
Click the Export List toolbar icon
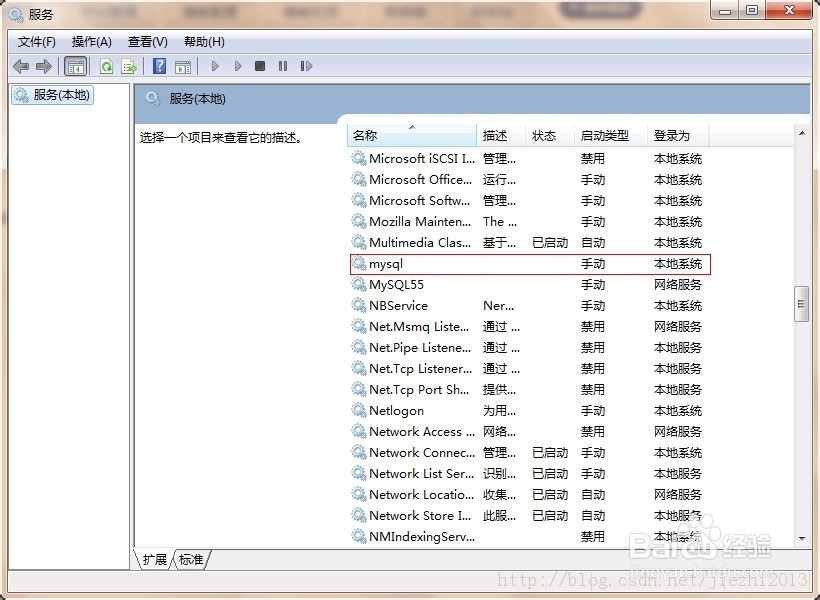pyautogui.click(x=129, y=66)
